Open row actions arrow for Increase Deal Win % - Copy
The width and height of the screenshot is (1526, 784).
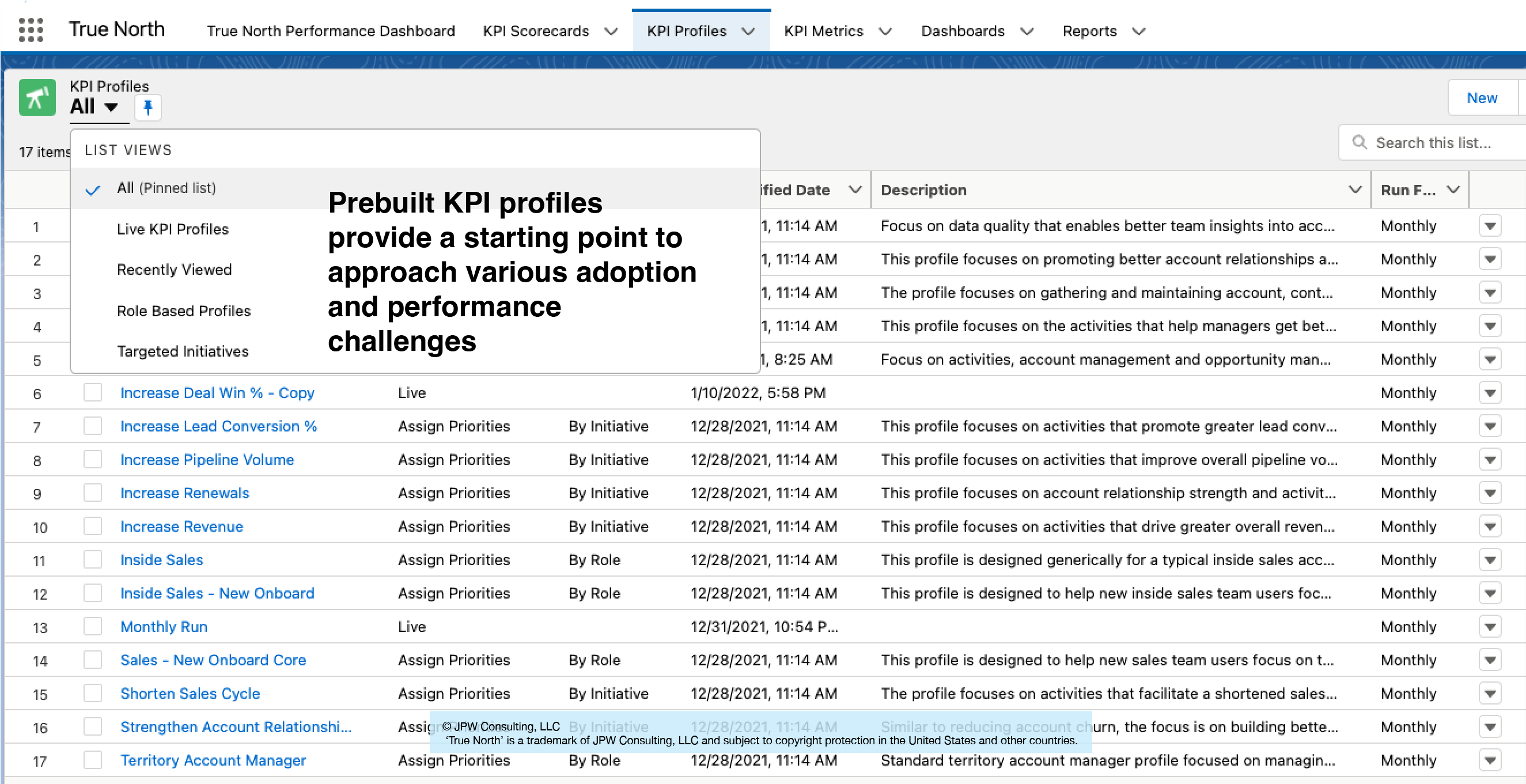(1490, 393)
